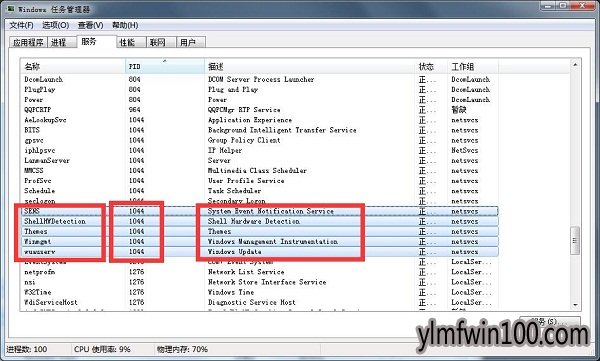Image resolution: width=600 pixels, height=361 pixels.
Task: Click the Task Manager title bar icon
Action: click(11, 8)
